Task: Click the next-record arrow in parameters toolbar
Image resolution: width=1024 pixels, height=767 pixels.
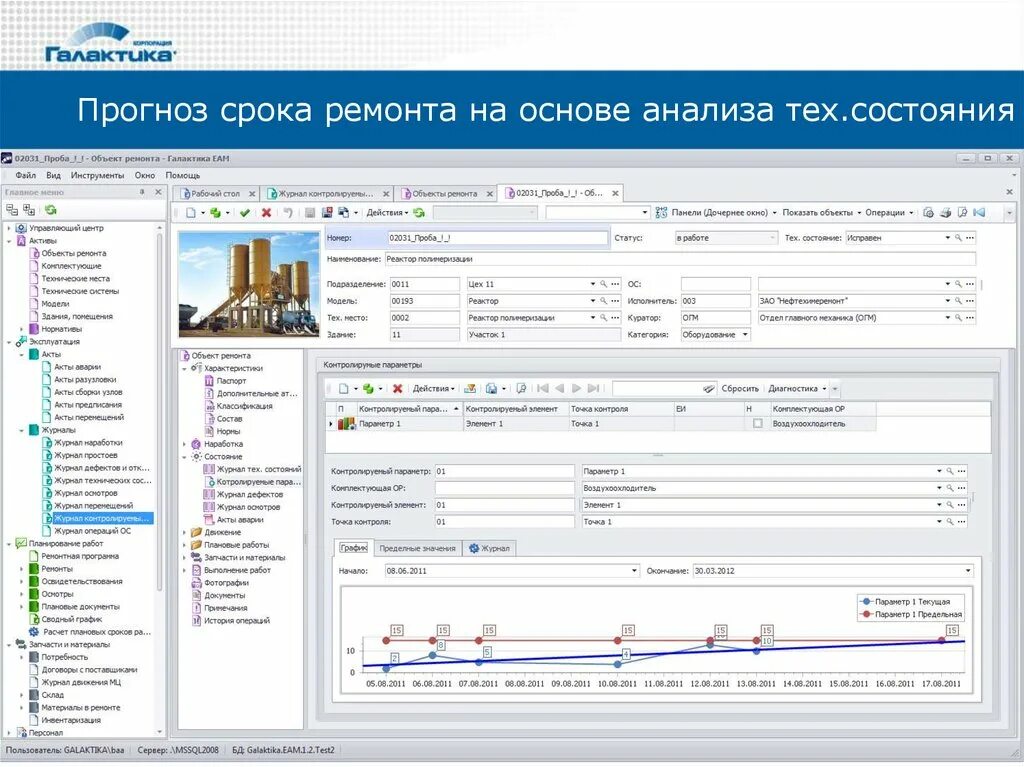Action: coord(577,389)
